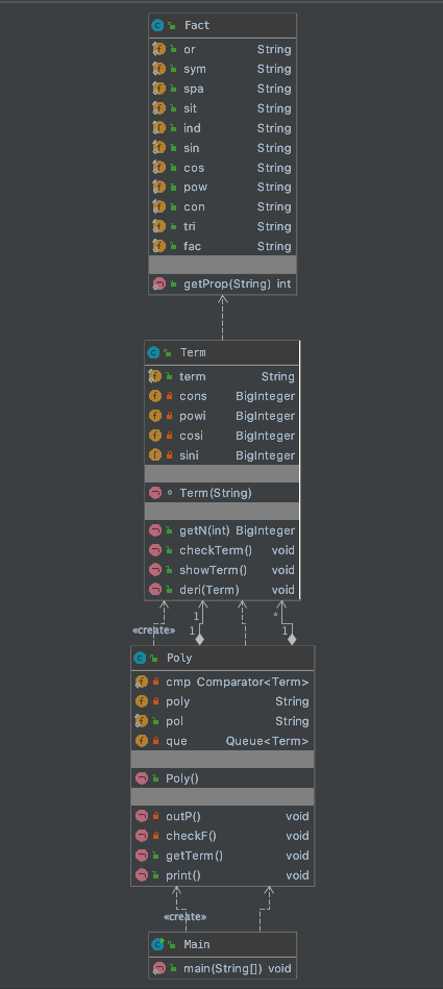This screenshot has width=443, height=989.
Task: Select the sym String field in Fact
Action: point(223,69)
